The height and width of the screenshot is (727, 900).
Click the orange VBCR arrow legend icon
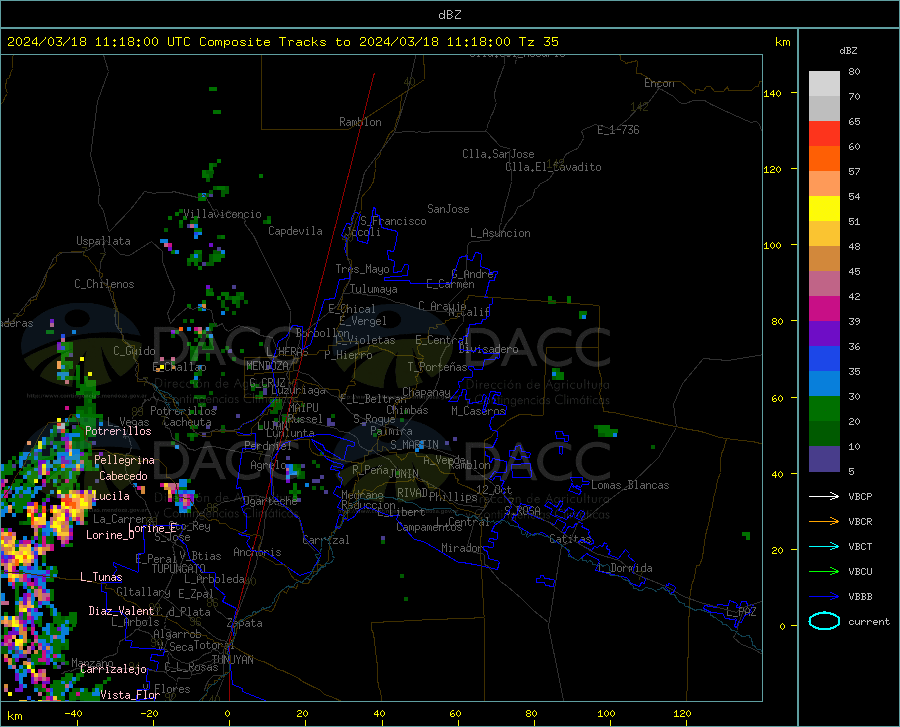(x=824, y=521)
